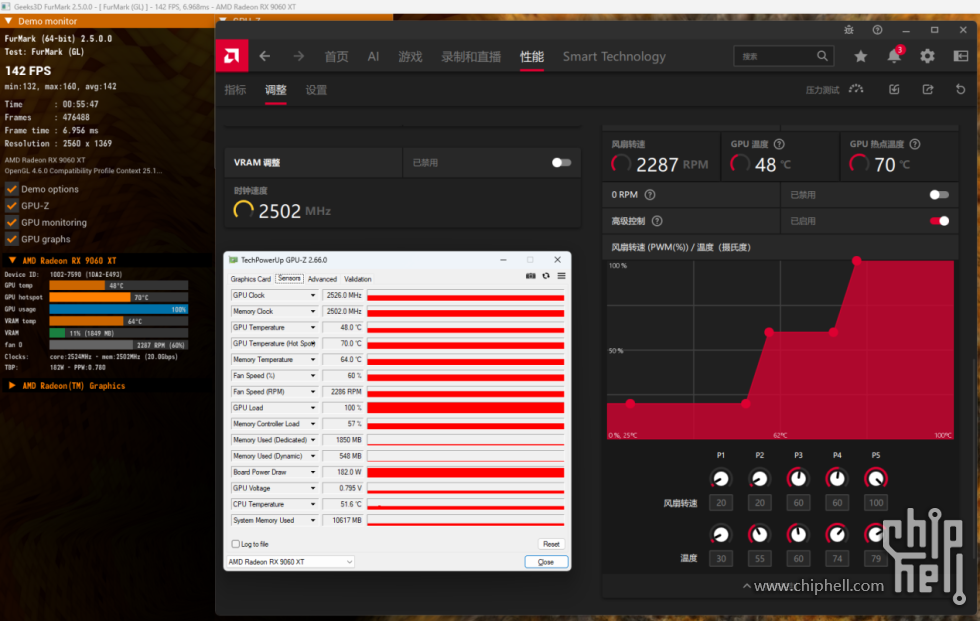Adjust the P4 temperature dial
Image resolution: width=980 pixels, height=621 pixels.
tap(837, 534)
